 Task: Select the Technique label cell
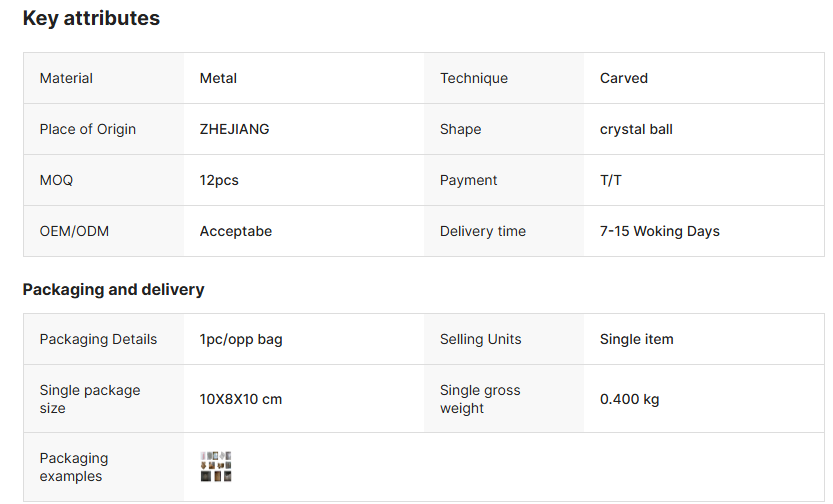[x=473, y=78]
